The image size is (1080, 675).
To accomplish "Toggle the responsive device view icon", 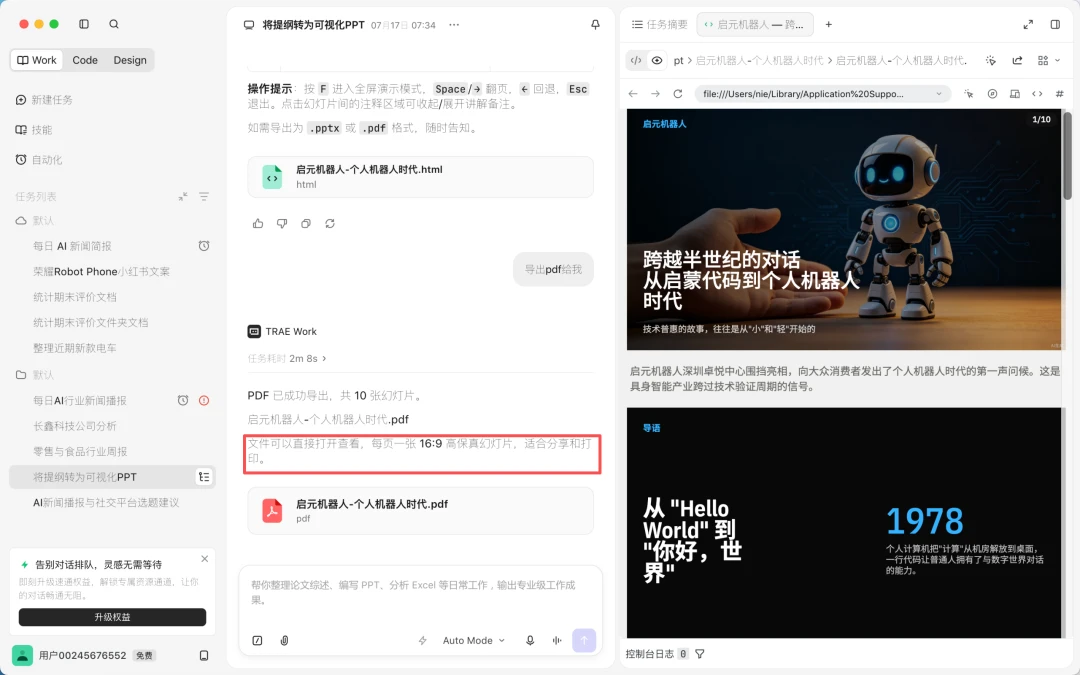I will 1015,94.
